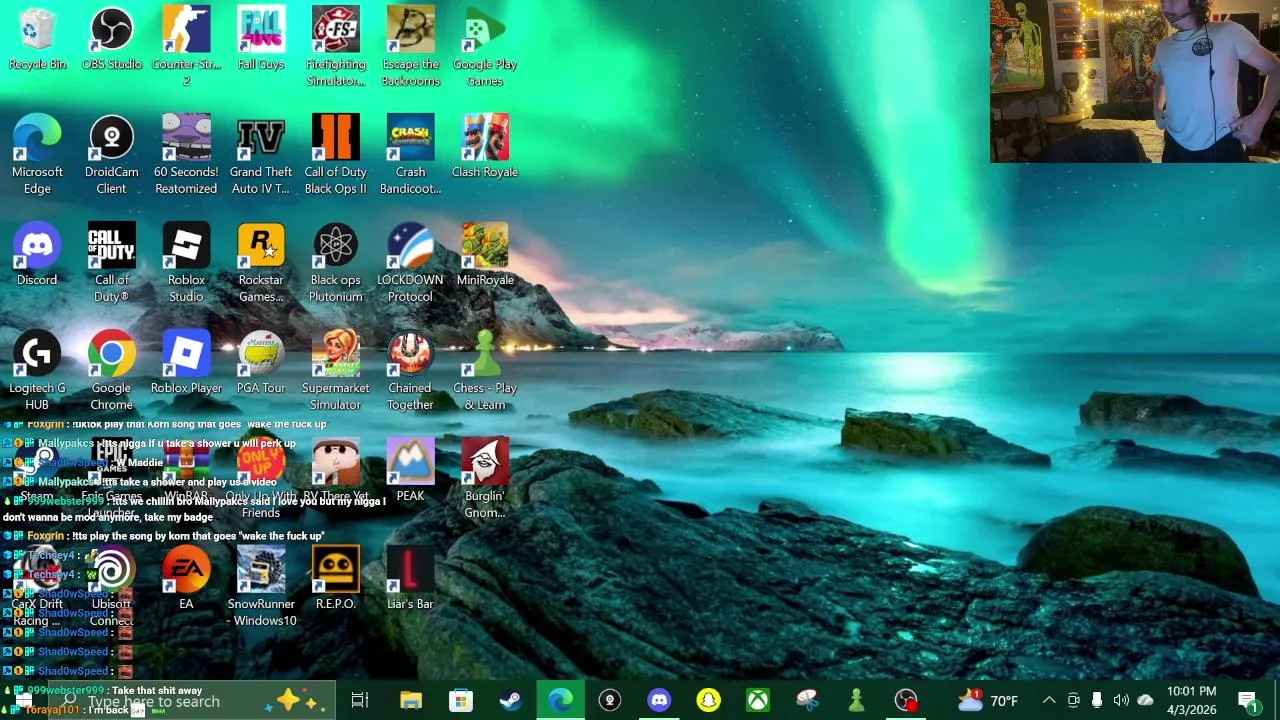Viewport: 1280px width, 720px height.
Task: Select the MiniRoyale desktop shortcut
Action: pyautogui.click(x=485, y=255)
